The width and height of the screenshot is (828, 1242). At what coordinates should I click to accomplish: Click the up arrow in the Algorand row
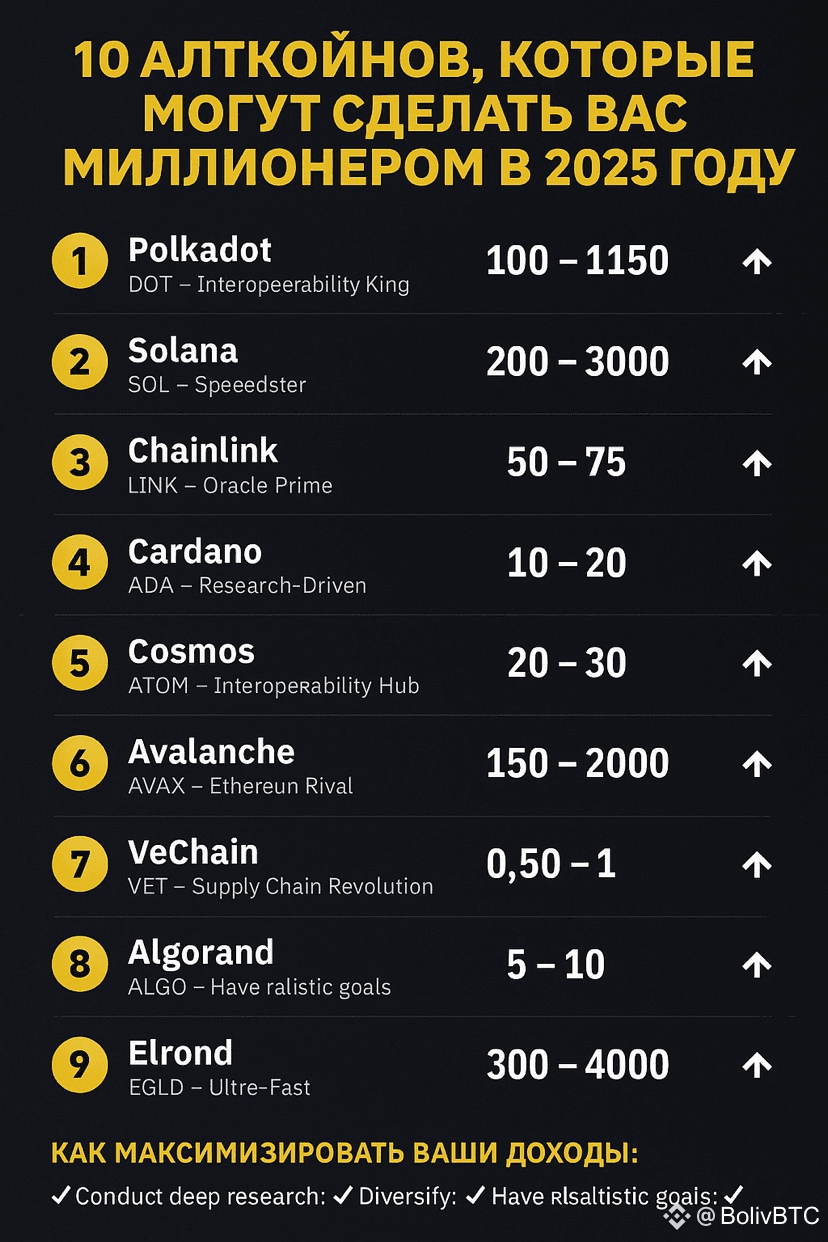click(x=757, y=965)
